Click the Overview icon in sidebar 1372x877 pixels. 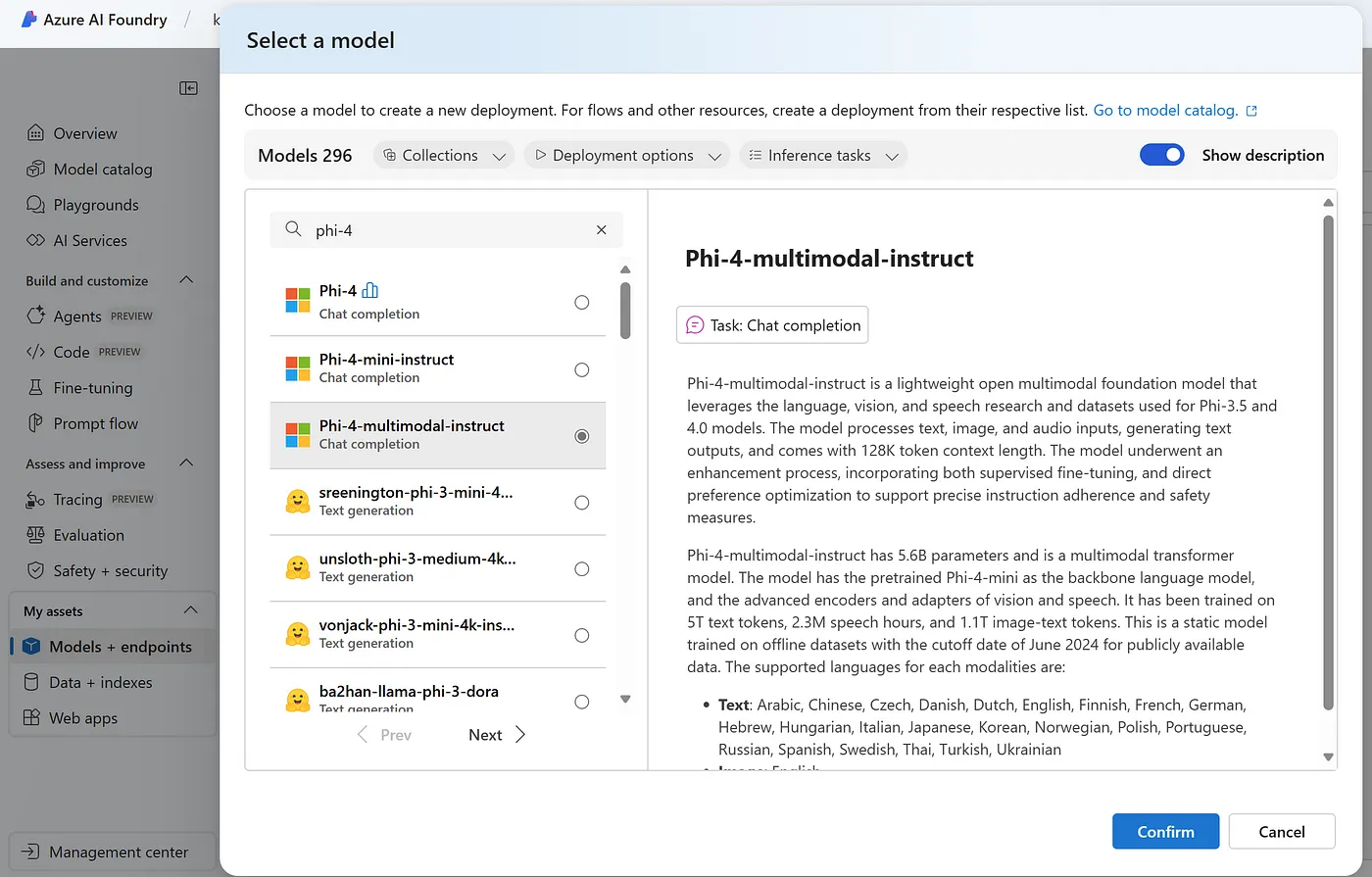click(35, 133)
